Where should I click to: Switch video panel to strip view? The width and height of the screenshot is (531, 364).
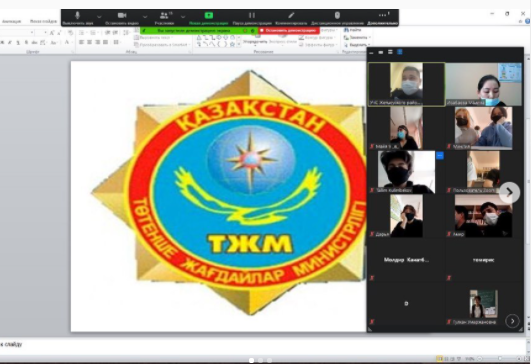click(x=390, y=52)
